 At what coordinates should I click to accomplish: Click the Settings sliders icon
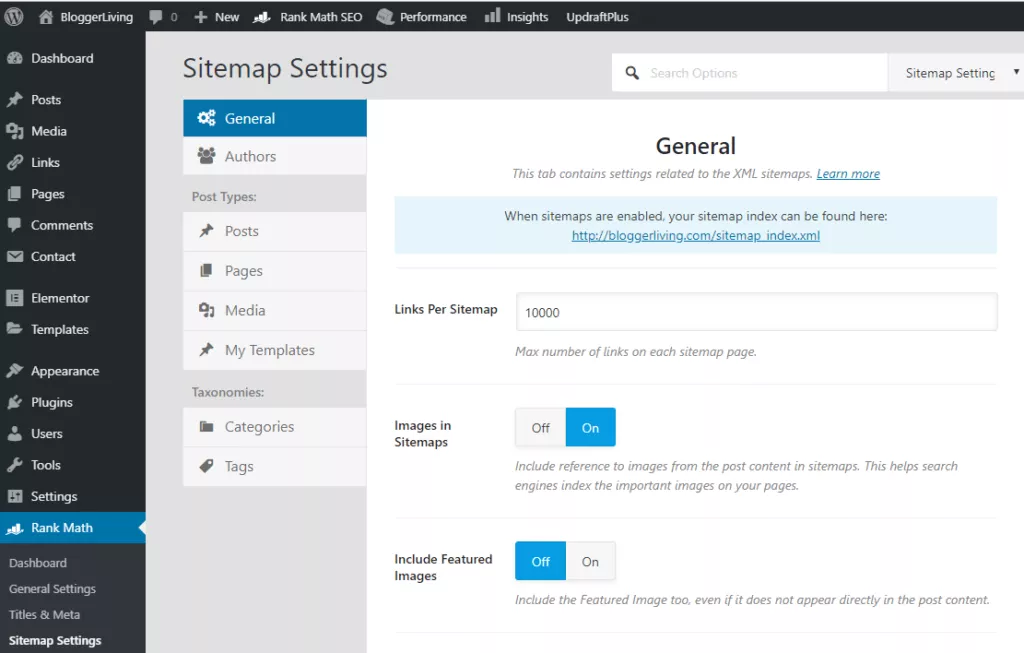[15, 496]
